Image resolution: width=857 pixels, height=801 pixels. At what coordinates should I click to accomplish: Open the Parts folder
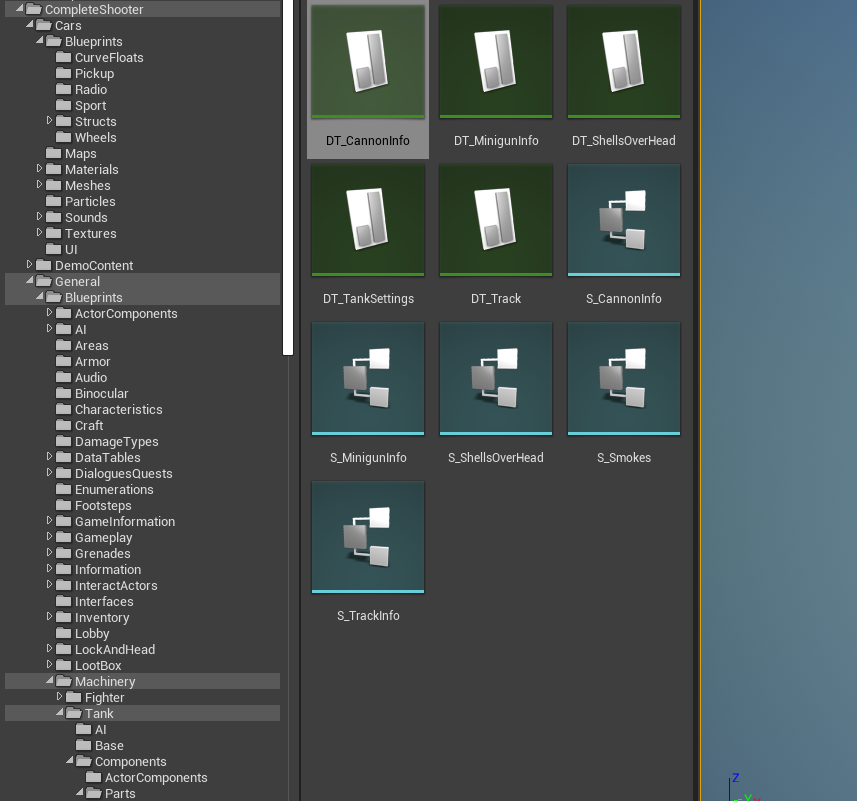110,793
